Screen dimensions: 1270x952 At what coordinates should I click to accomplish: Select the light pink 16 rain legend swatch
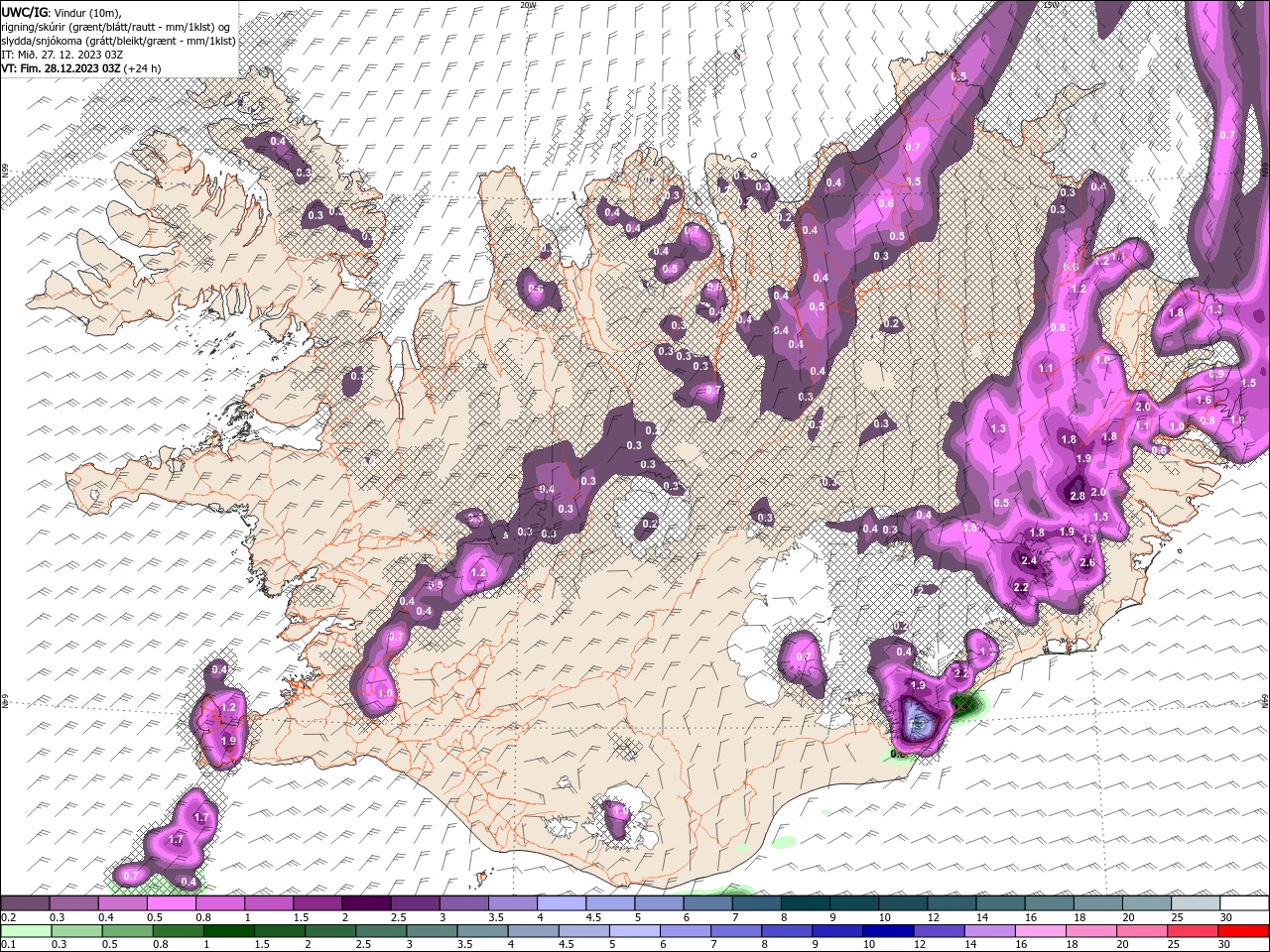(x=1041, y=931)
